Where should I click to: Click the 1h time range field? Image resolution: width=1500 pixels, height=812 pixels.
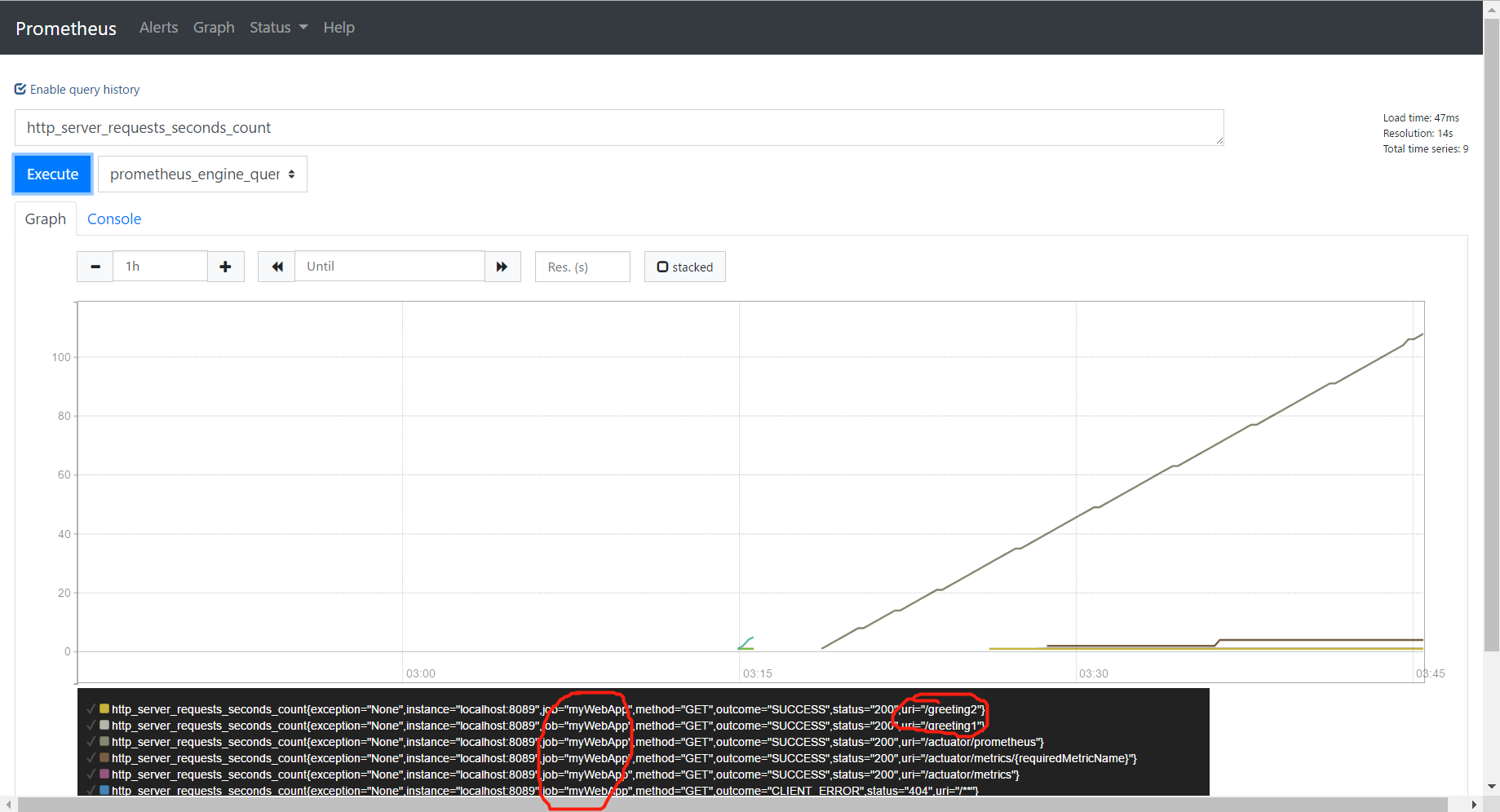click(x=160, y=267)
